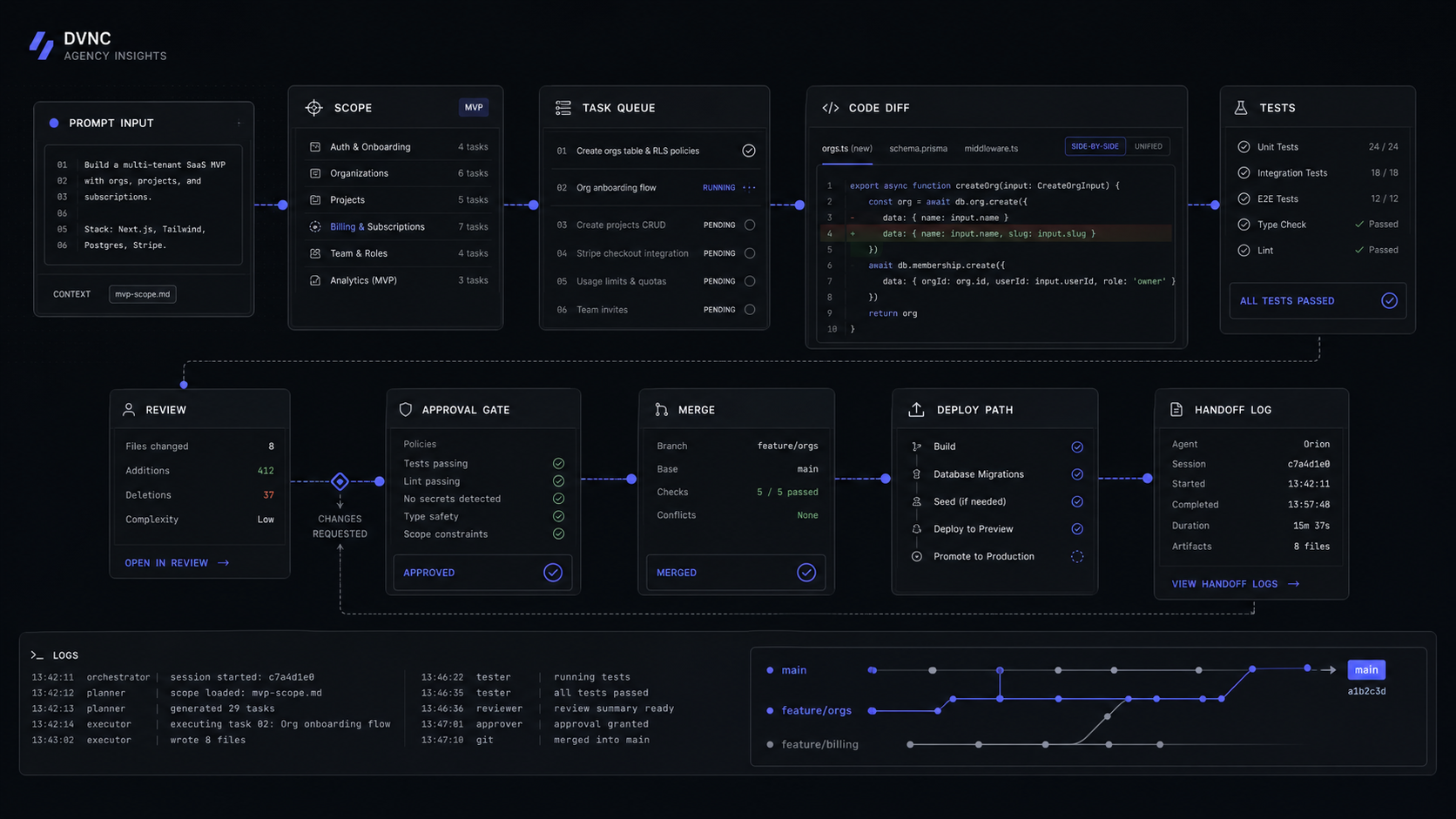The width and height of the screenshot is (1456, 819).
Task: Toggle pending circle for Create projects CRUD
Action: point(750,225)
